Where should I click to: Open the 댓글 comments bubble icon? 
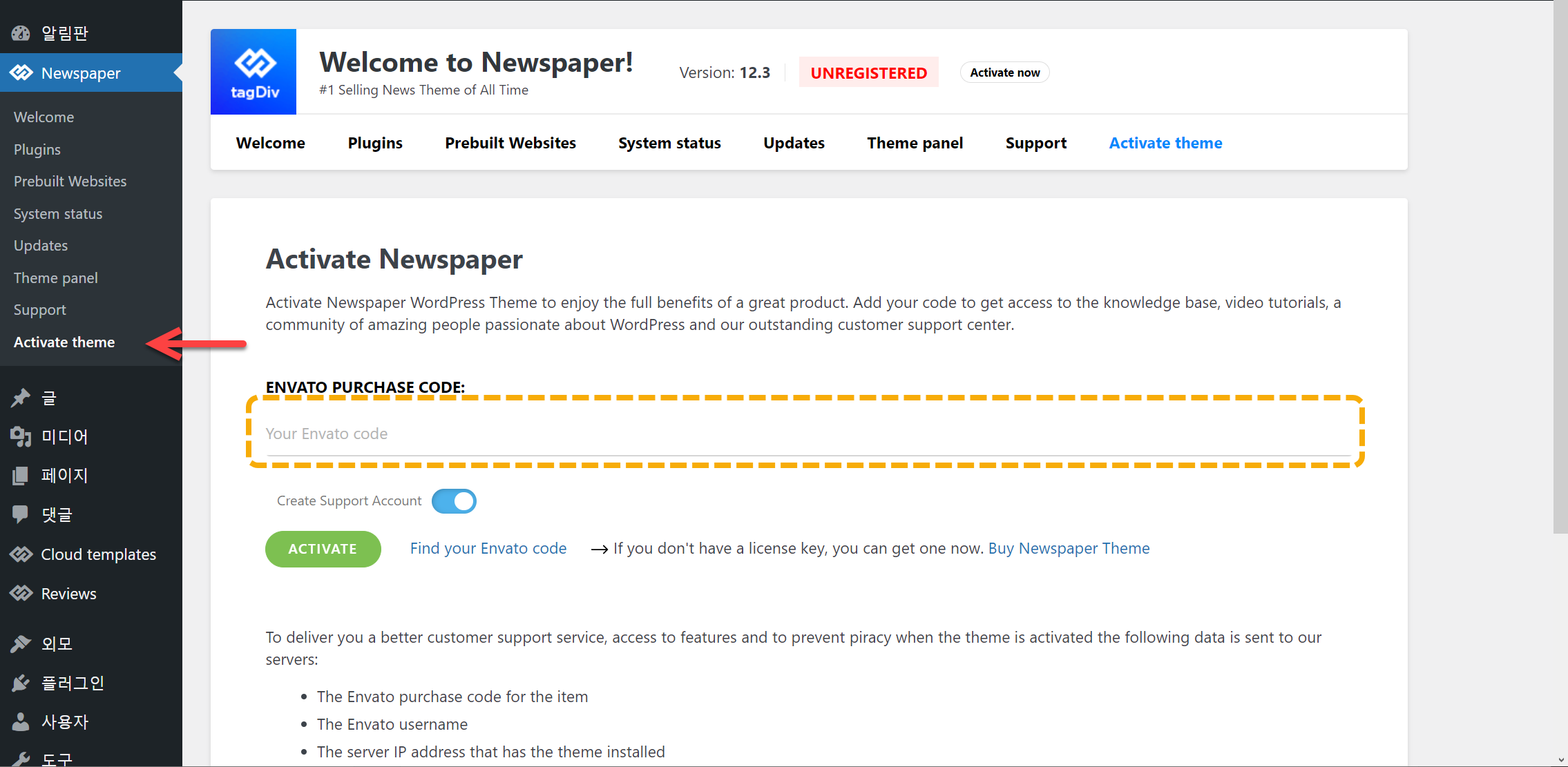tap(21, 514)
